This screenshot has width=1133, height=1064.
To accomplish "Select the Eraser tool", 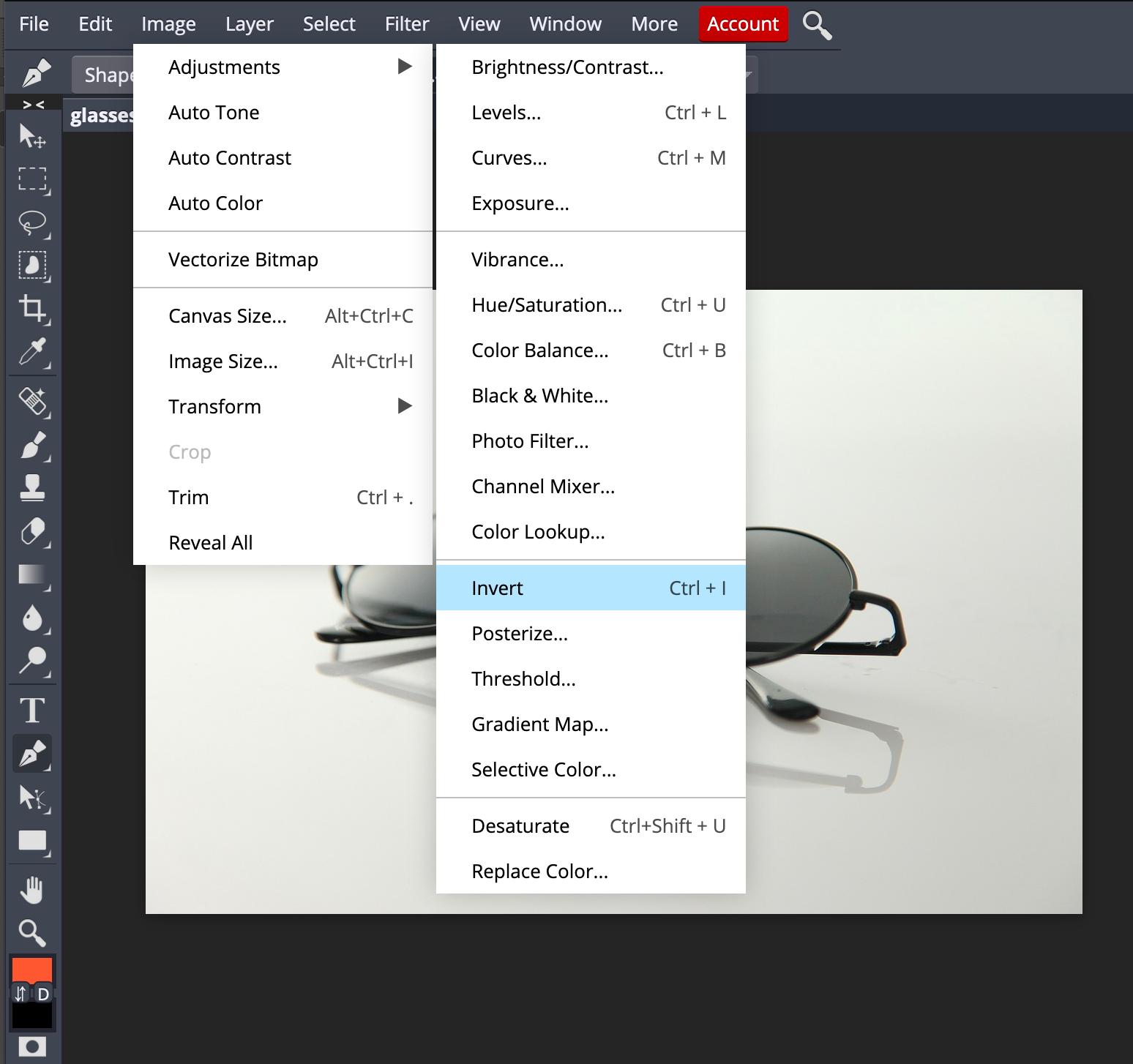I will click(x=32, y=531).
